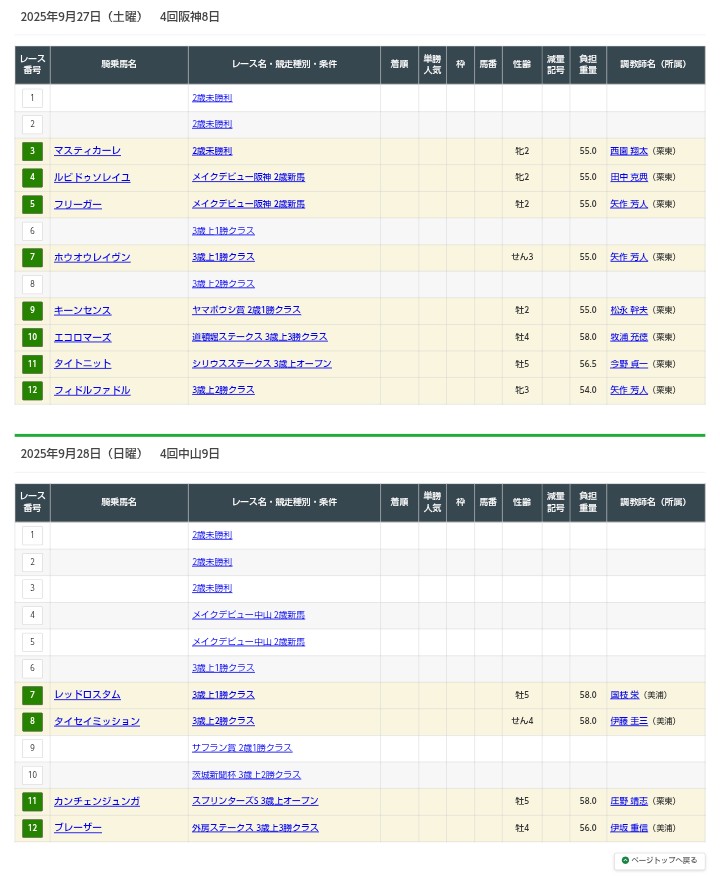The width and height of the screenshot is (720, 884).
Task: Select 牡5 cell in レッドロスタム row
Action: pos(522,695)
